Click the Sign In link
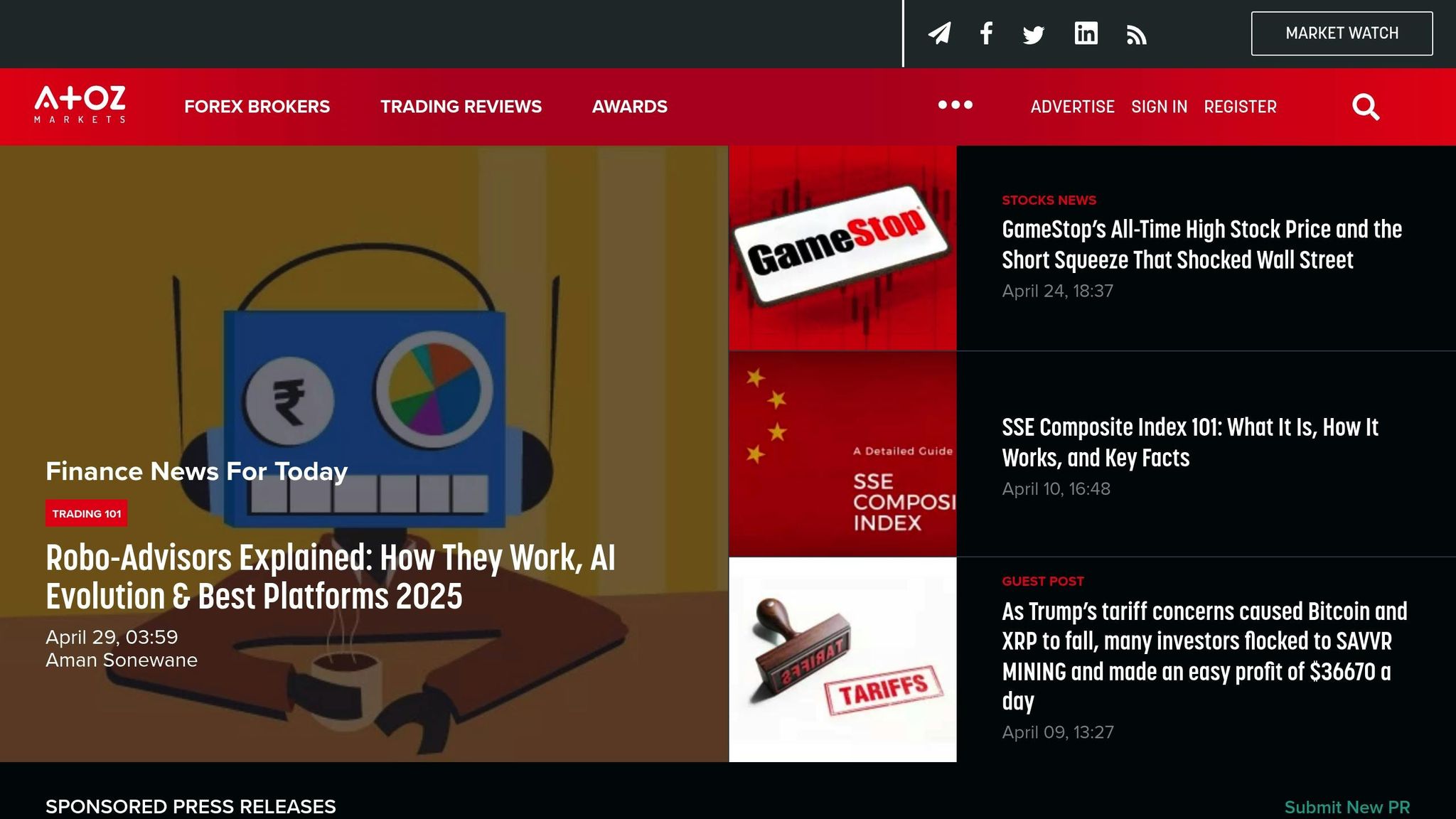 point(1159,107)
